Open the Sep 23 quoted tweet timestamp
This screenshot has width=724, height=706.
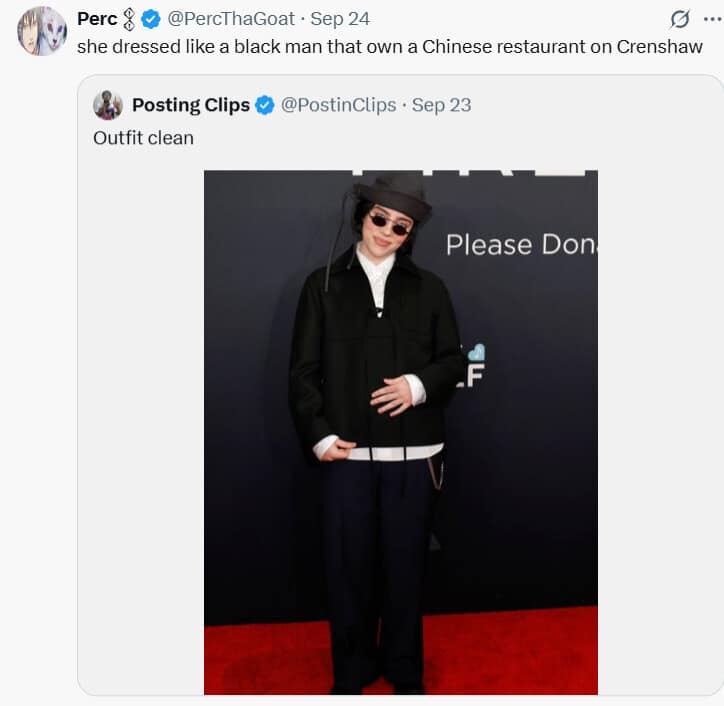(x=441, y=105)
